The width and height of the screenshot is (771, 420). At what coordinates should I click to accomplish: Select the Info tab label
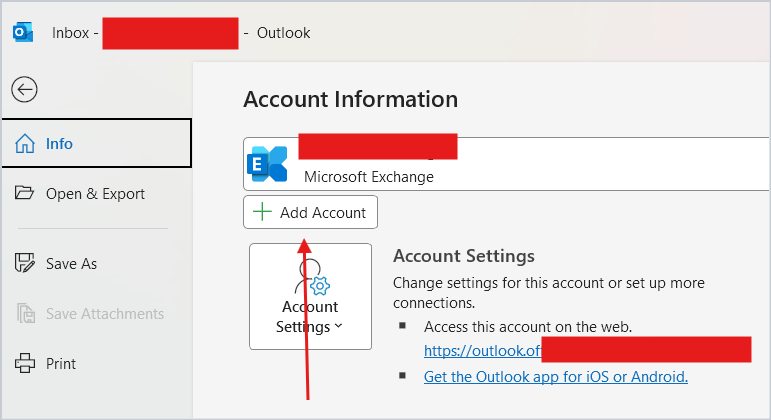click(59, 144)
